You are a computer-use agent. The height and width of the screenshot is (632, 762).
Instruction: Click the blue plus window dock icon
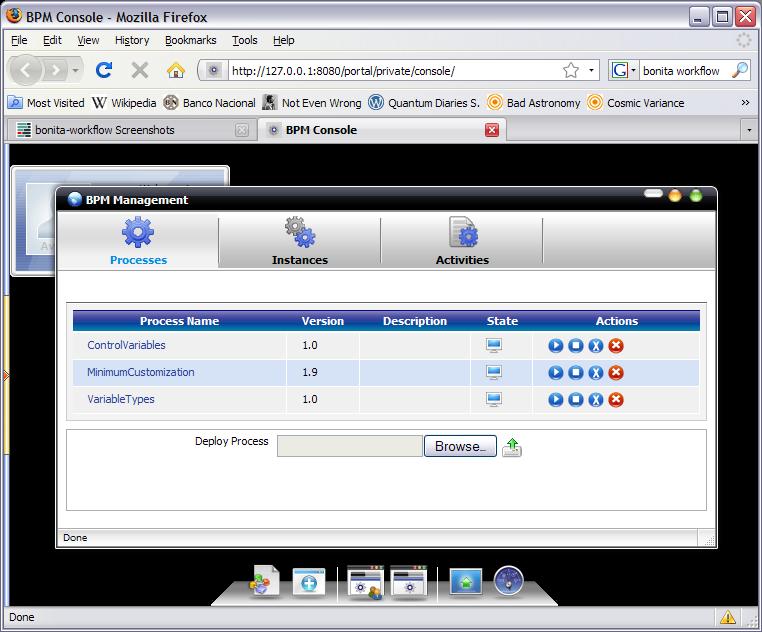click(x=309, y=583)
